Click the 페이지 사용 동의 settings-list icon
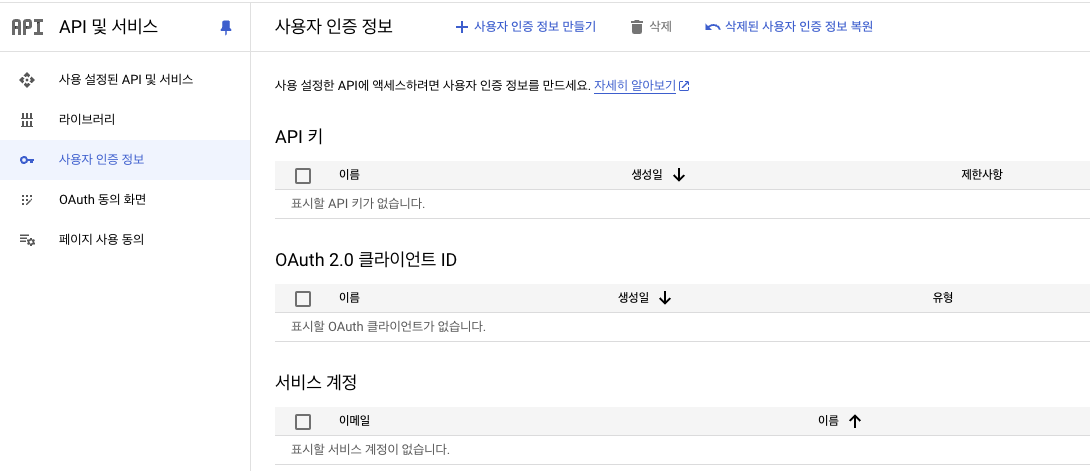The width and height of the screenshot is (1090, 471). coord(27,240)
